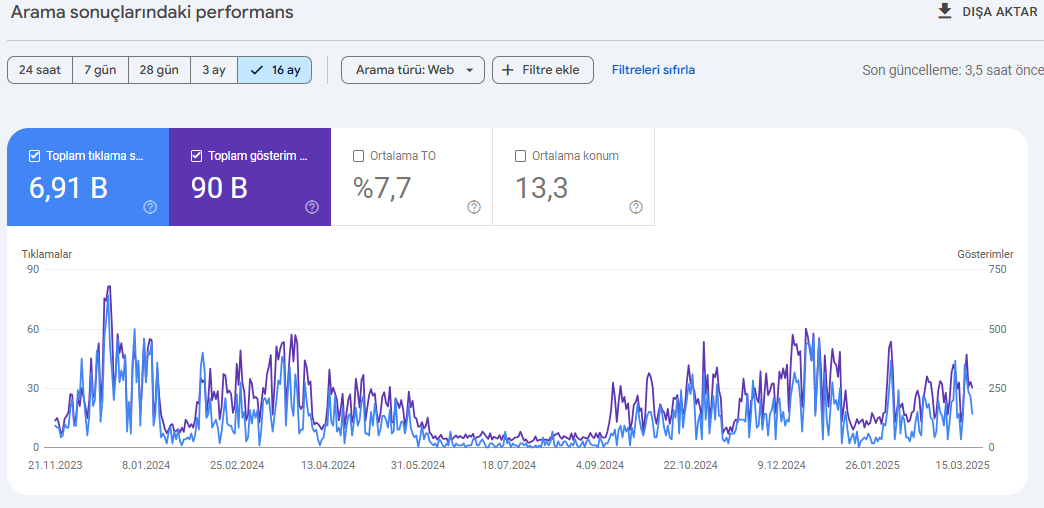This screenshot has height=508, width=1044.
Task: Enable the Ortalama TO checkbox
Action: click(x=358, y=156)
